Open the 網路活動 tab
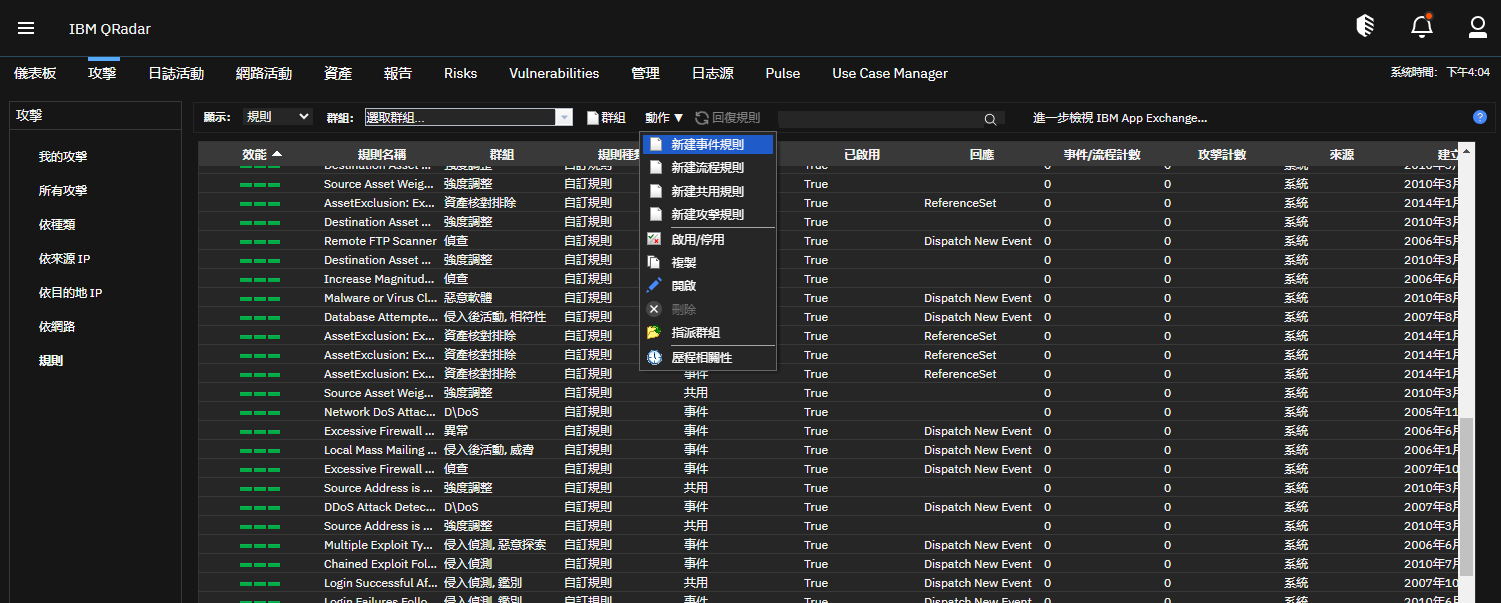This screenshot has height=603, width=1501. pos(264,73)
